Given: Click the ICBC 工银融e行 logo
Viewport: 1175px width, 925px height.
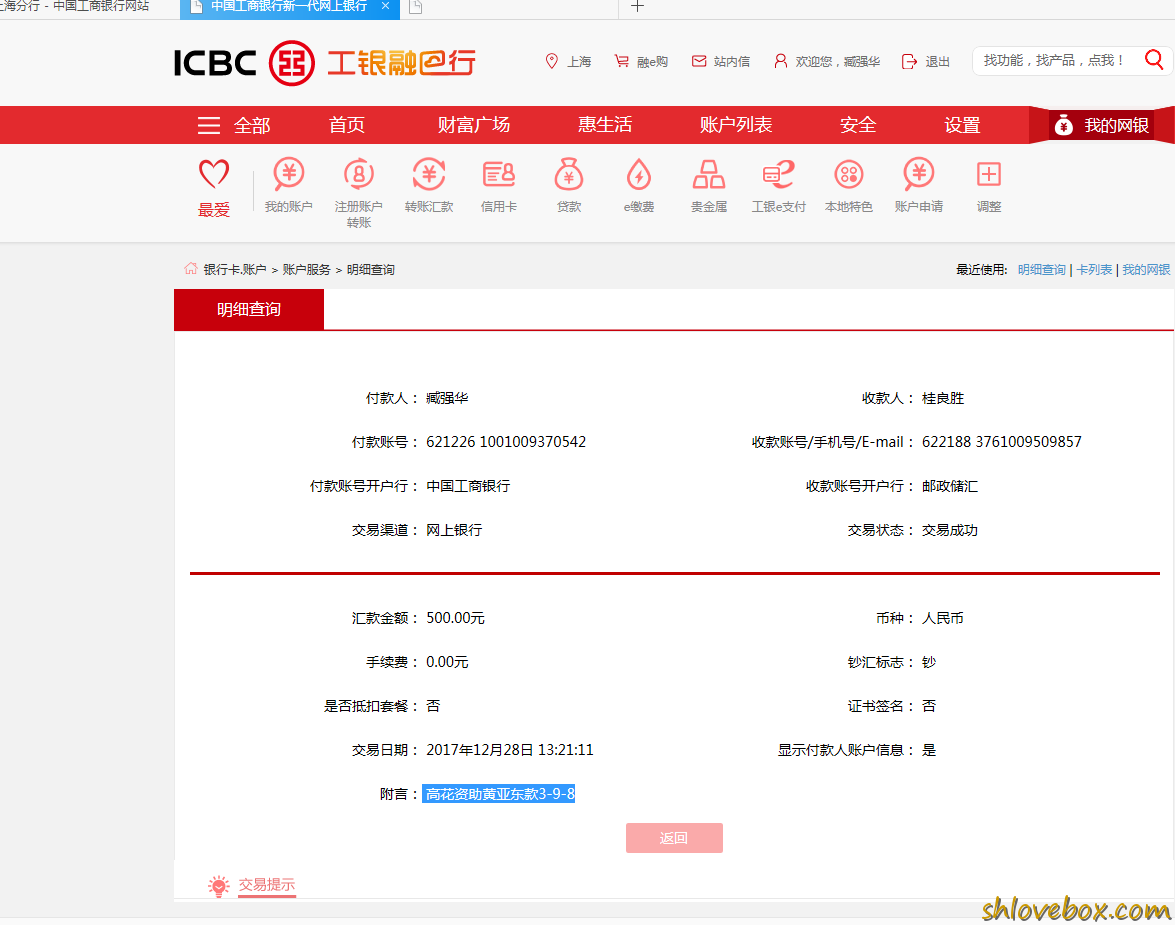Looking at the screenshot, I should tap(324, 63).
